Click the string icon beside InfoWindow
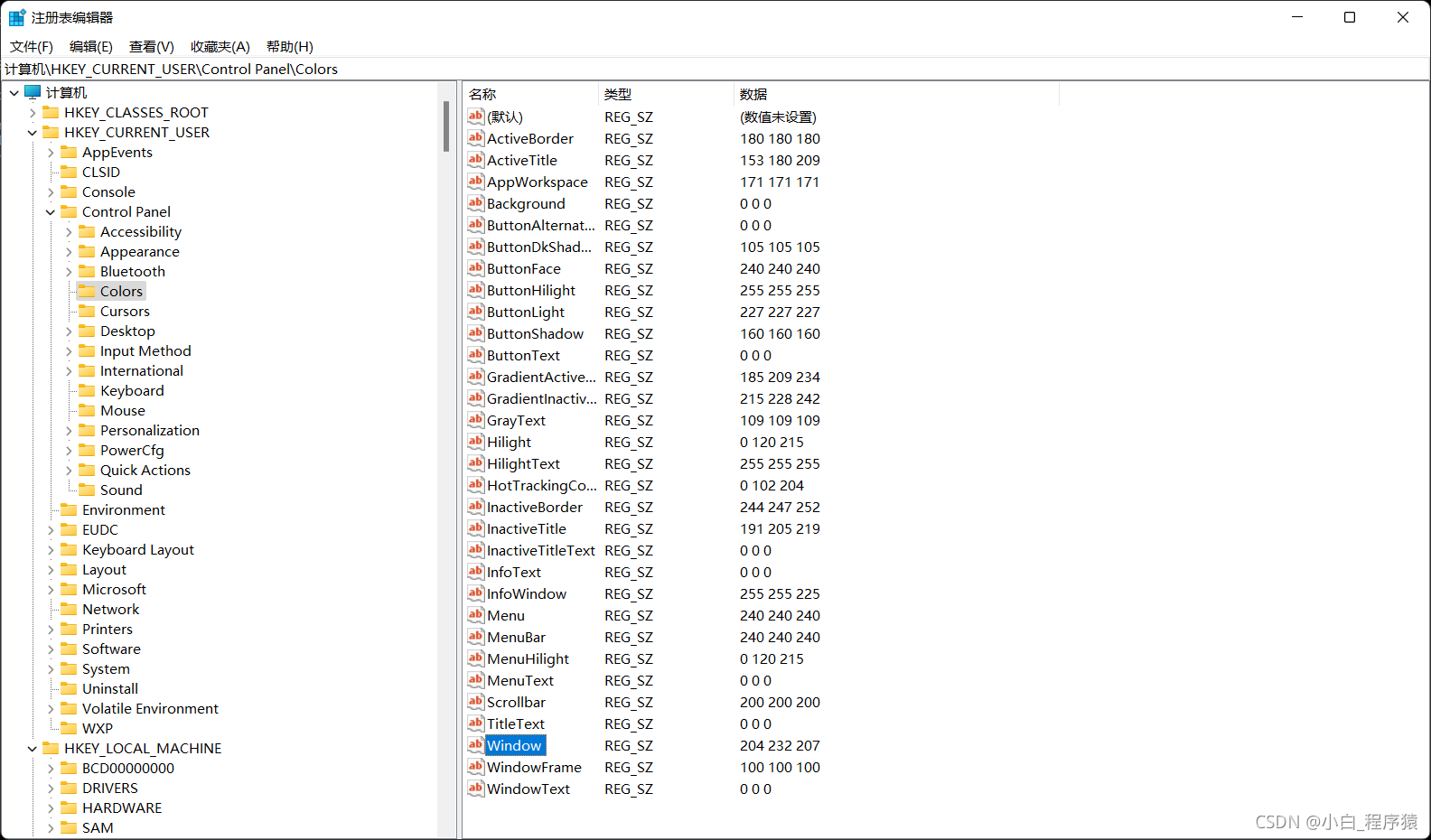 point(476,593)
